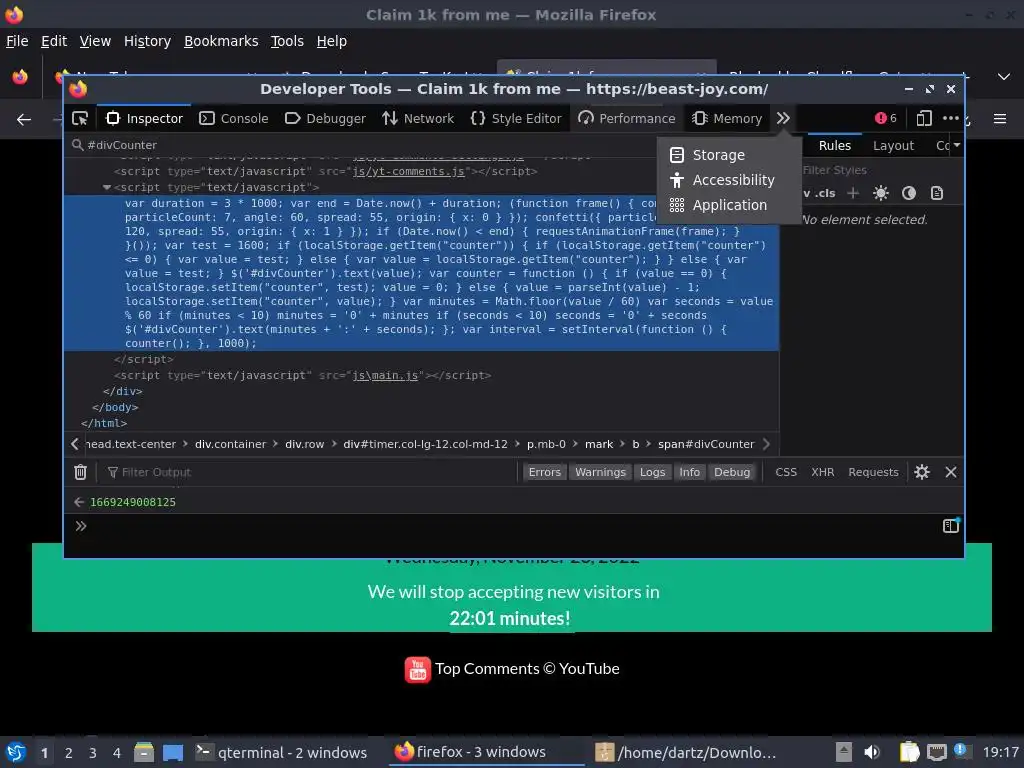
Task: Open the Console panel
Action: point(234,118)
